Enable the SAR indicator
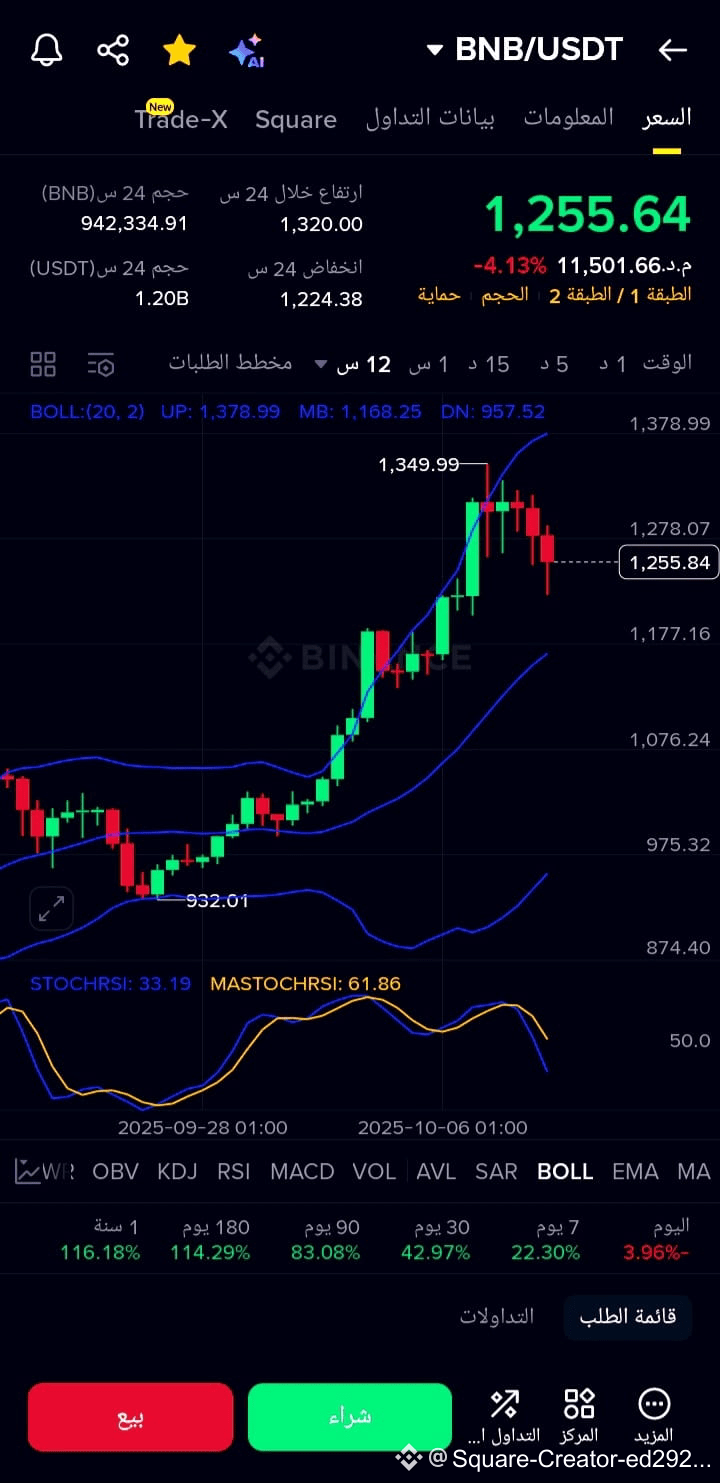Screen dimensions: 720x1483 pyautogui.click(x=497, y=1171)
